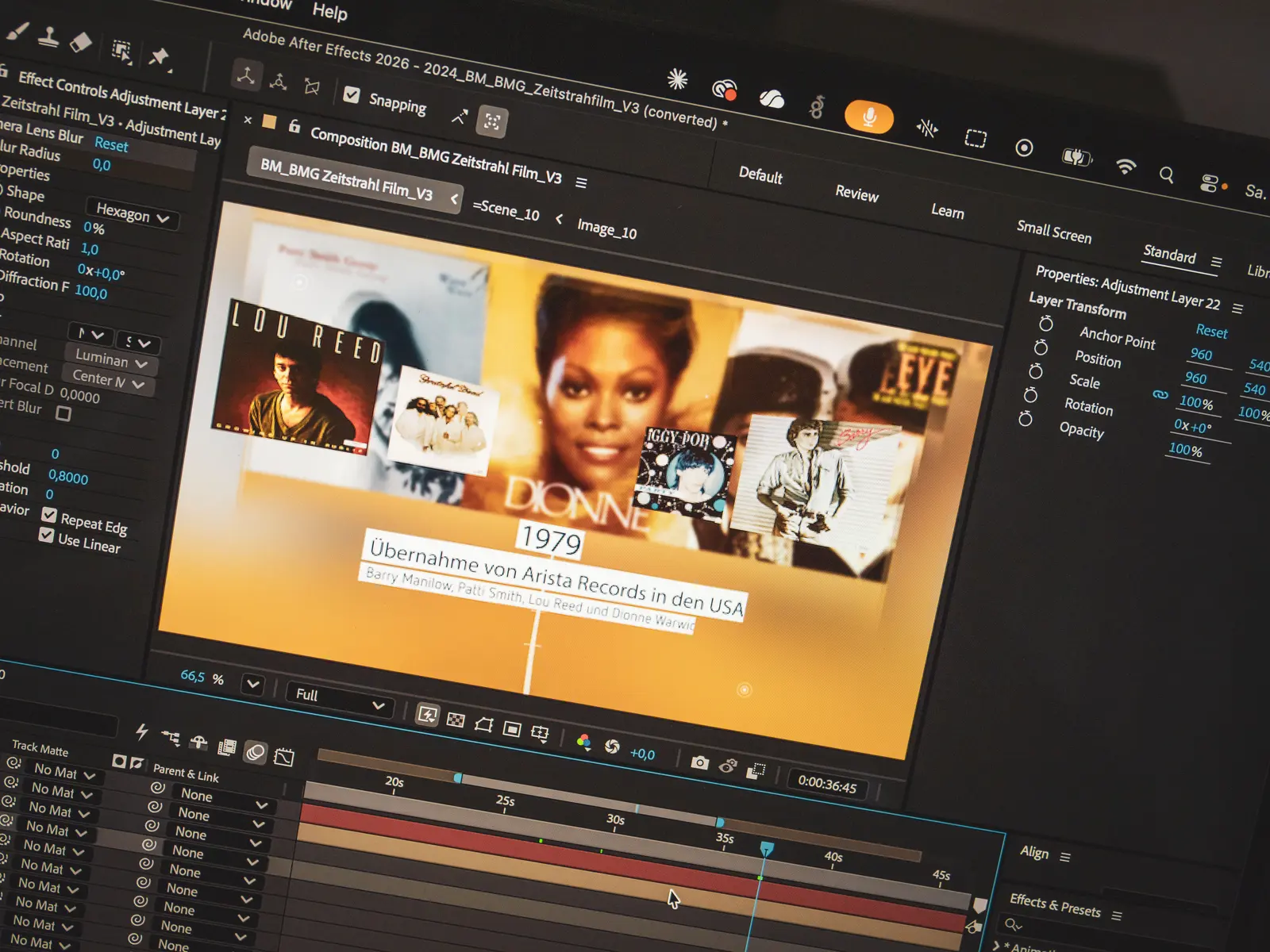The height and width of the screenshot is (952, 1270).
Task: Toggle the Fast Previews button
Action: pos(427,715)
